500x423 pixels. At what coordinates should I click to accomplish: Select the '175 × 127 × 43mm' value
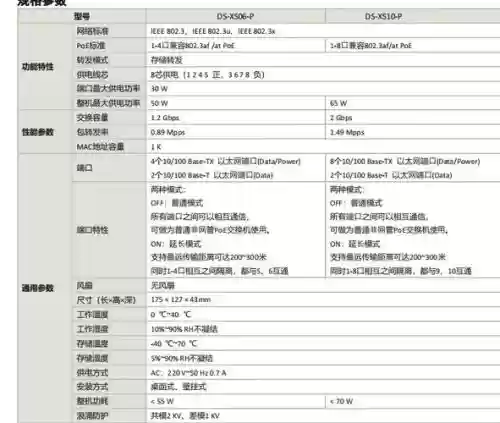coord(181,300)
